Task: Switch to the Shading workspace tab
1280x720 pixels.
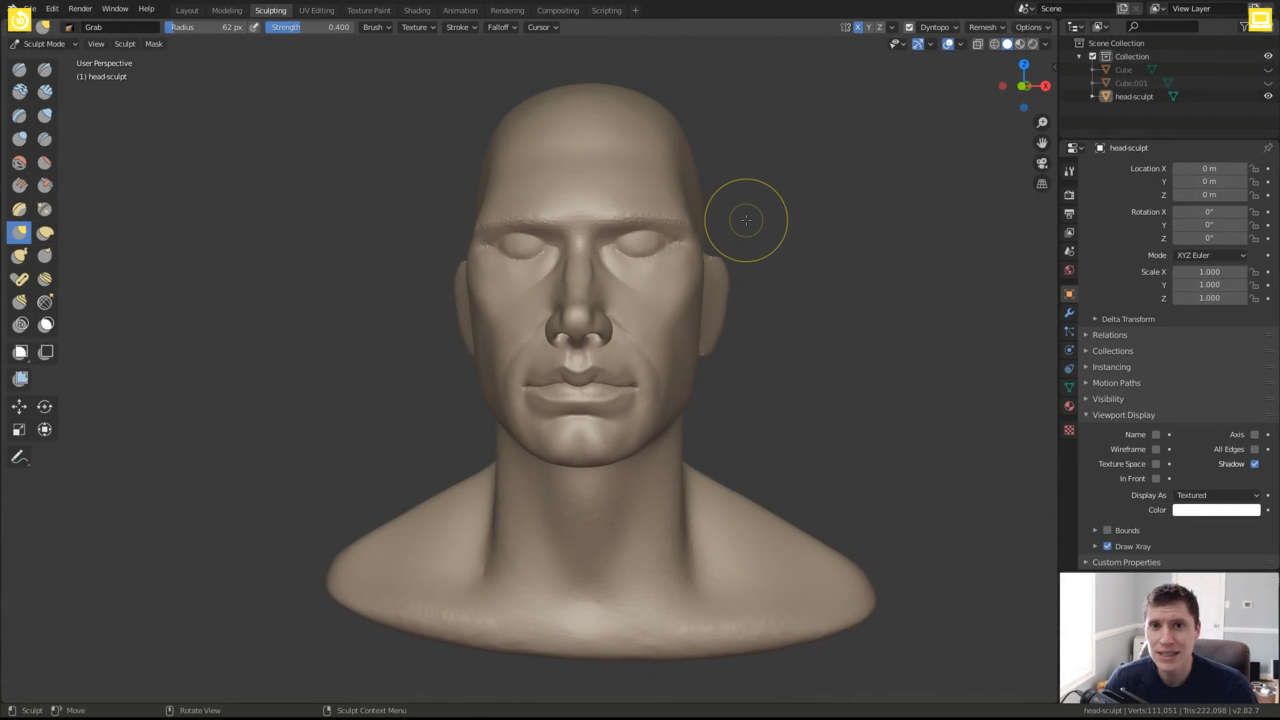Action: [x=417, y=10]
